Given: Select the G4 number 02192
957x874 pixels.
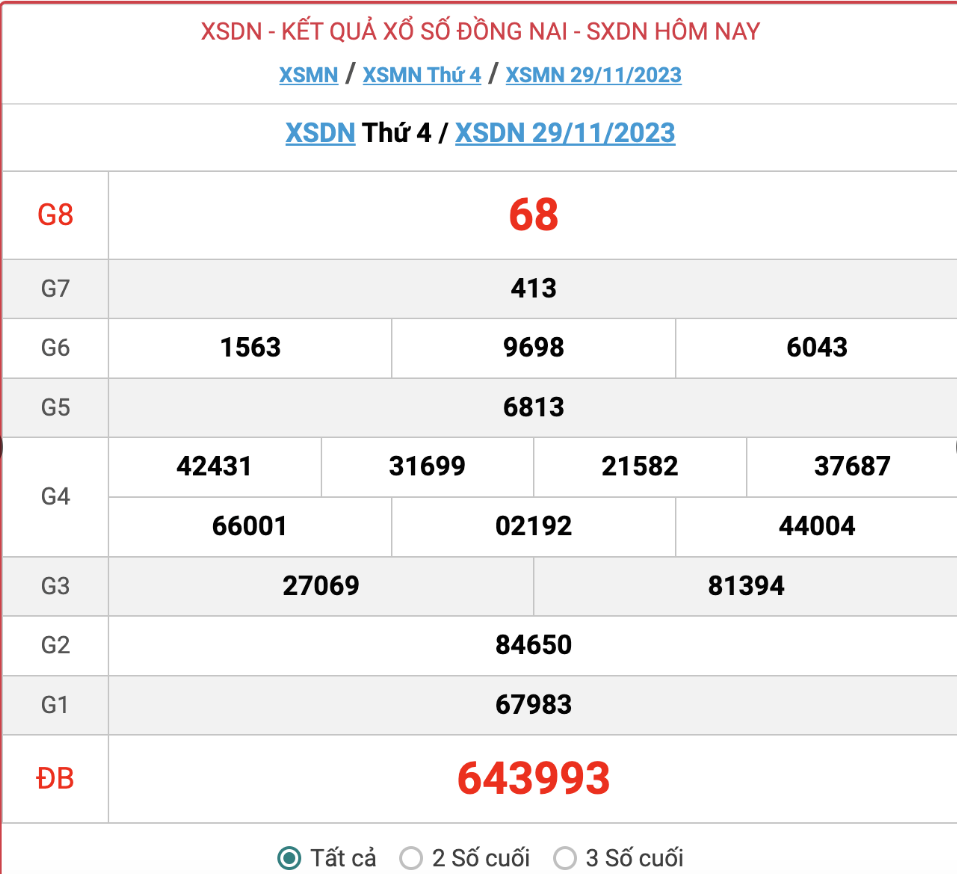Looking at the screenshot, I should pyautogui.click(x=533, y=526).
